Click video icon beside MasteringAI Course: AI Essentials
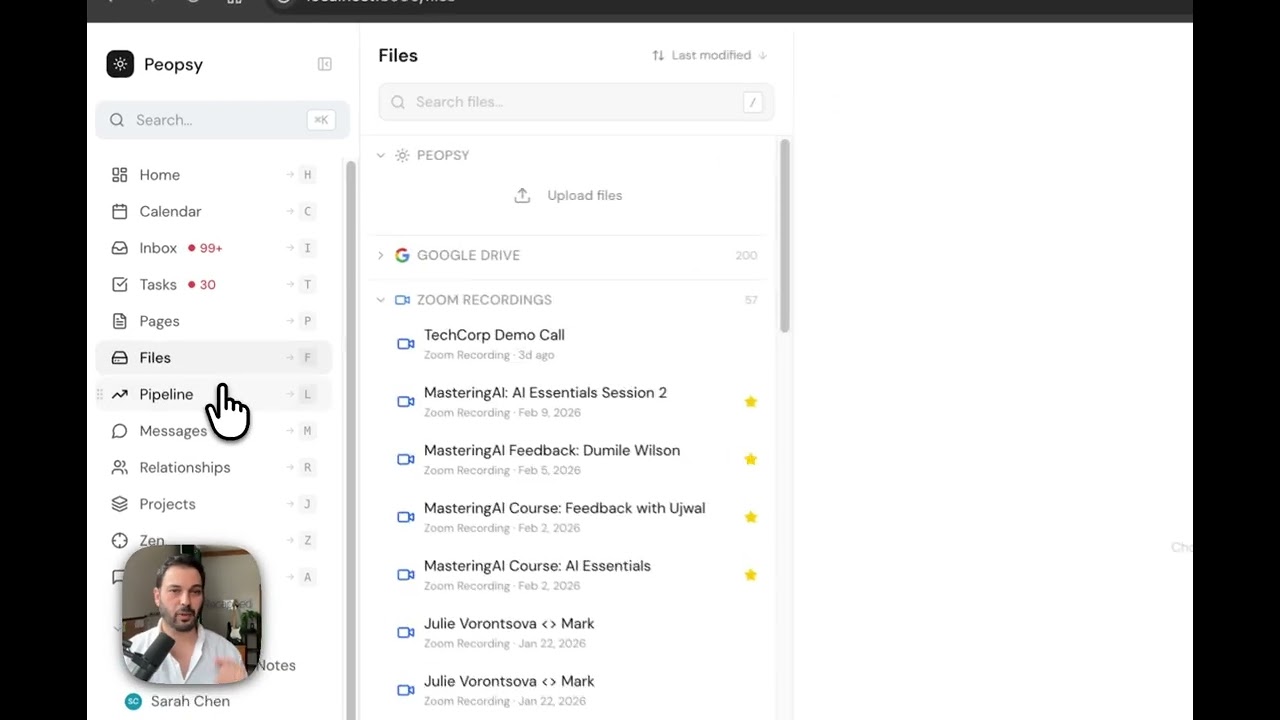 point(406,575)
